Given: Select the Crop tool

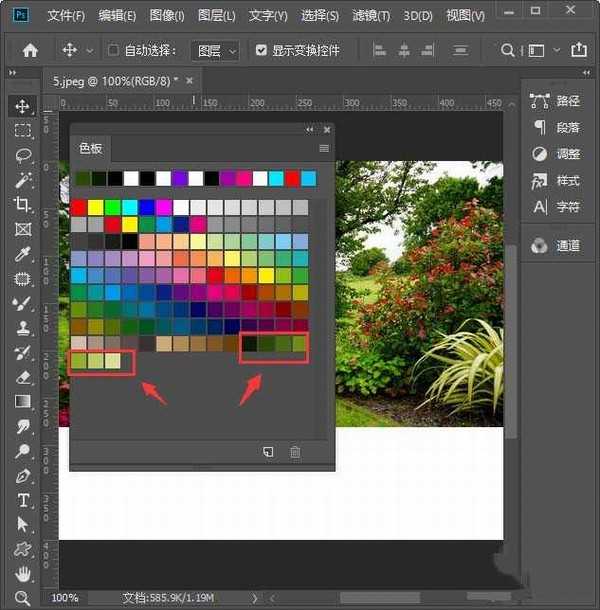Looking at the screenshot, I should click(22, 204).
